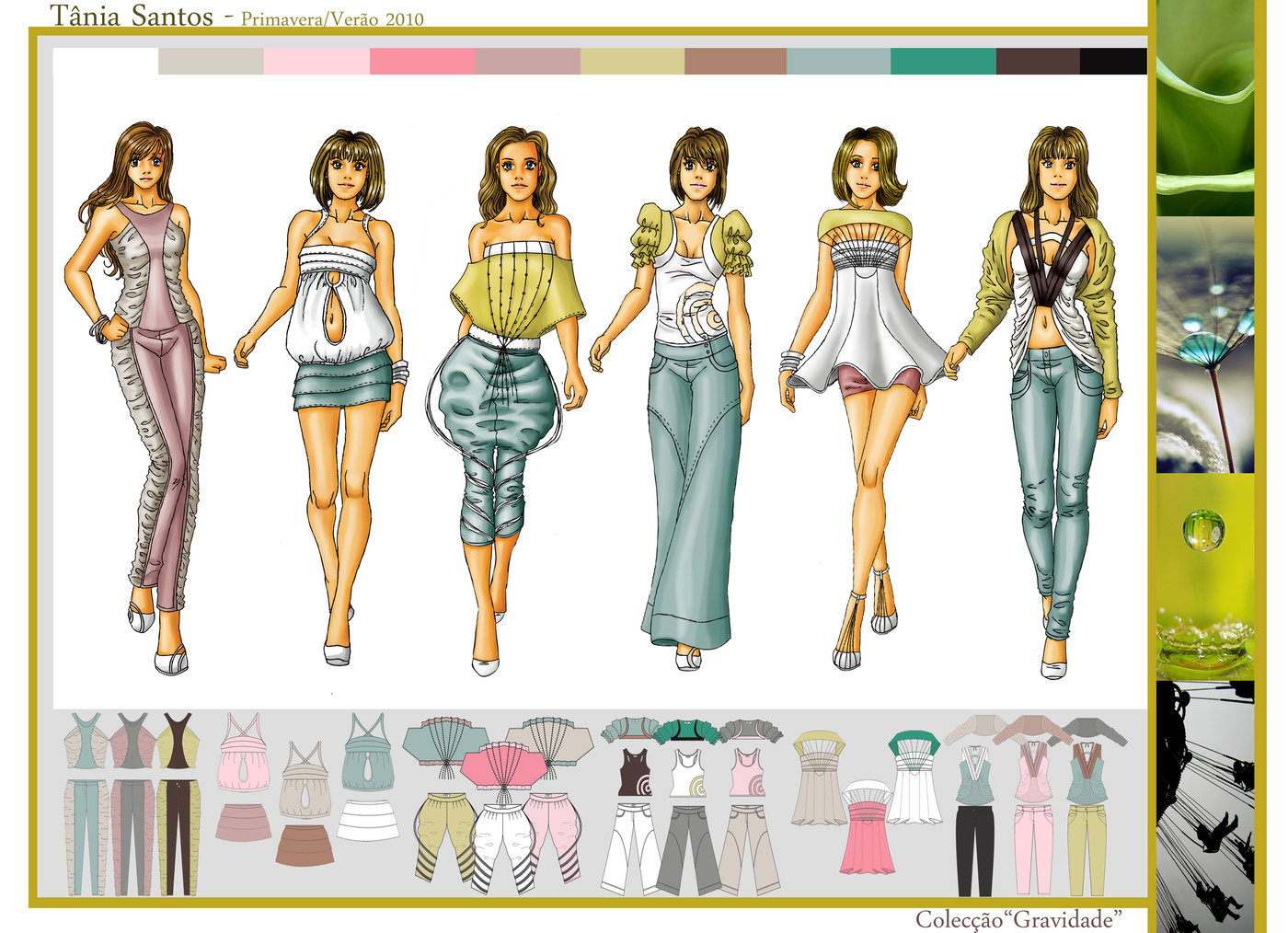Viewport: 1288px width, 933px height.
Task: Choose the olive yellow palette swatch
Action: pos(632,62)
